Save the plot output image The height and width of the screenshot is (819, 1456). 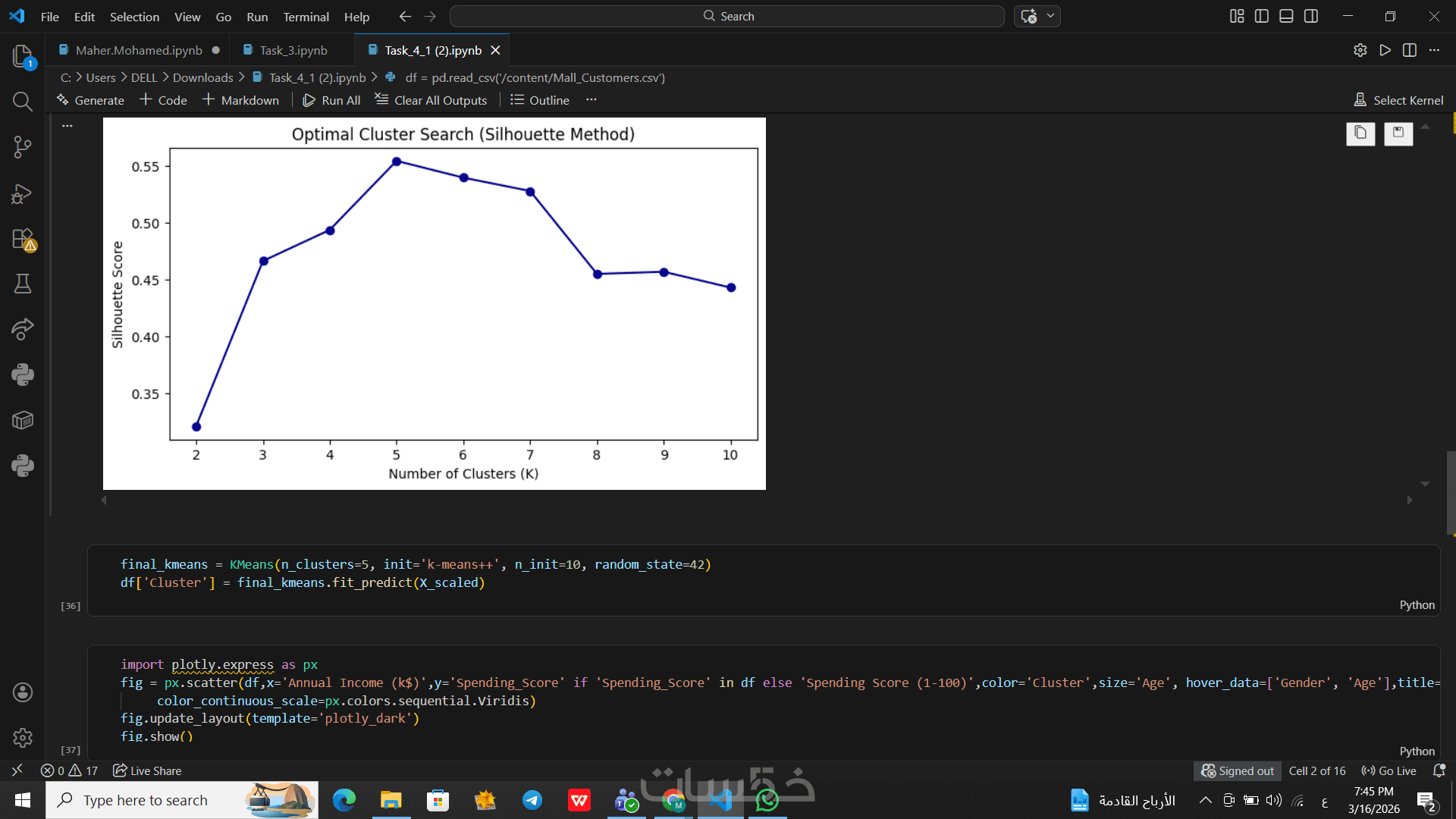pyautogui.click(x=1398, y=133)
